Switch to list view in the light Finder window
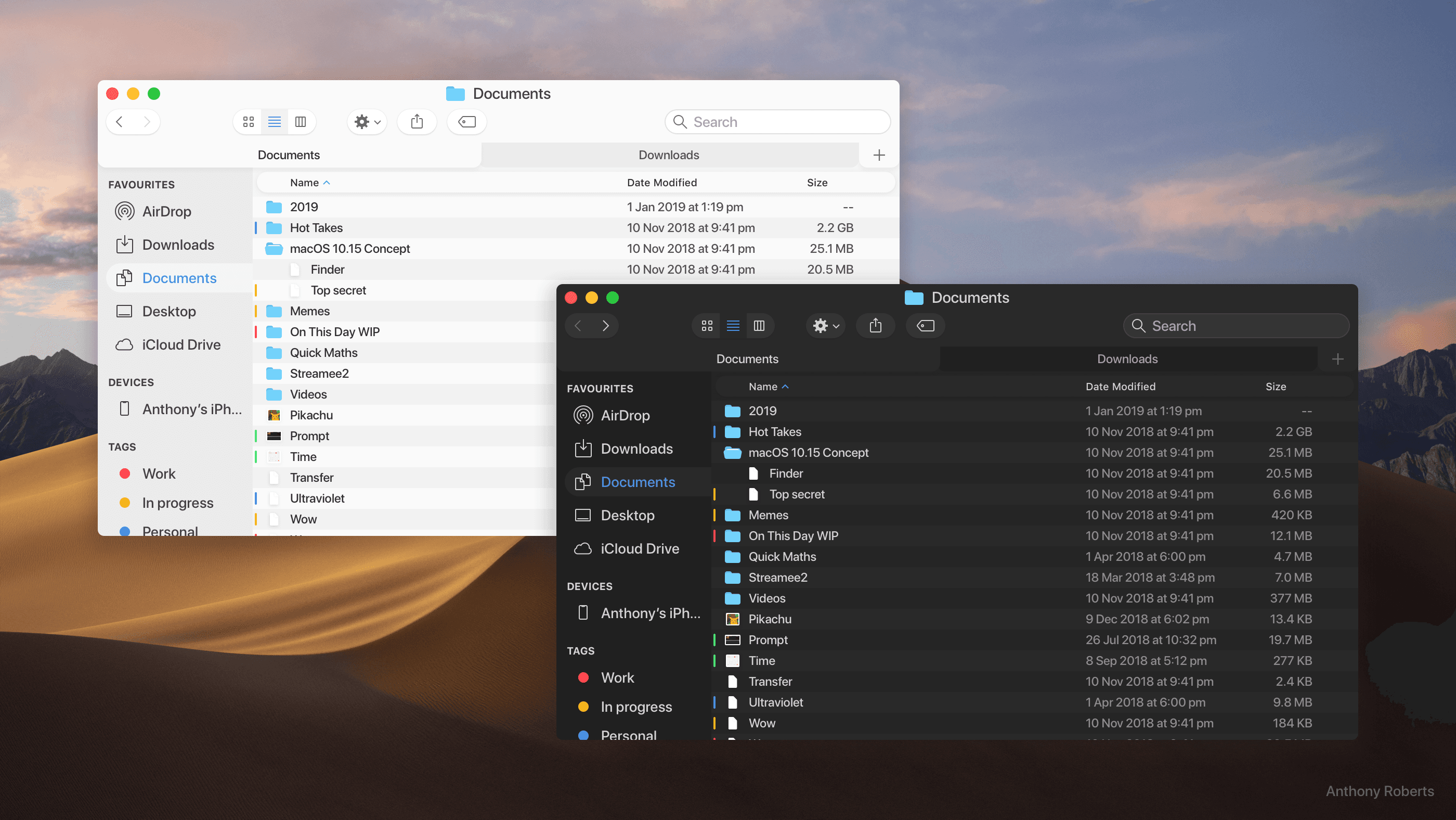 (x=274, y=122)
